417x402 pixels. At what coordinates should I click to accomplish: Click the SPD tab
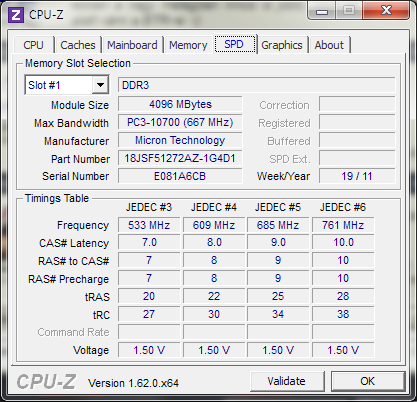(x=234, y=44)
